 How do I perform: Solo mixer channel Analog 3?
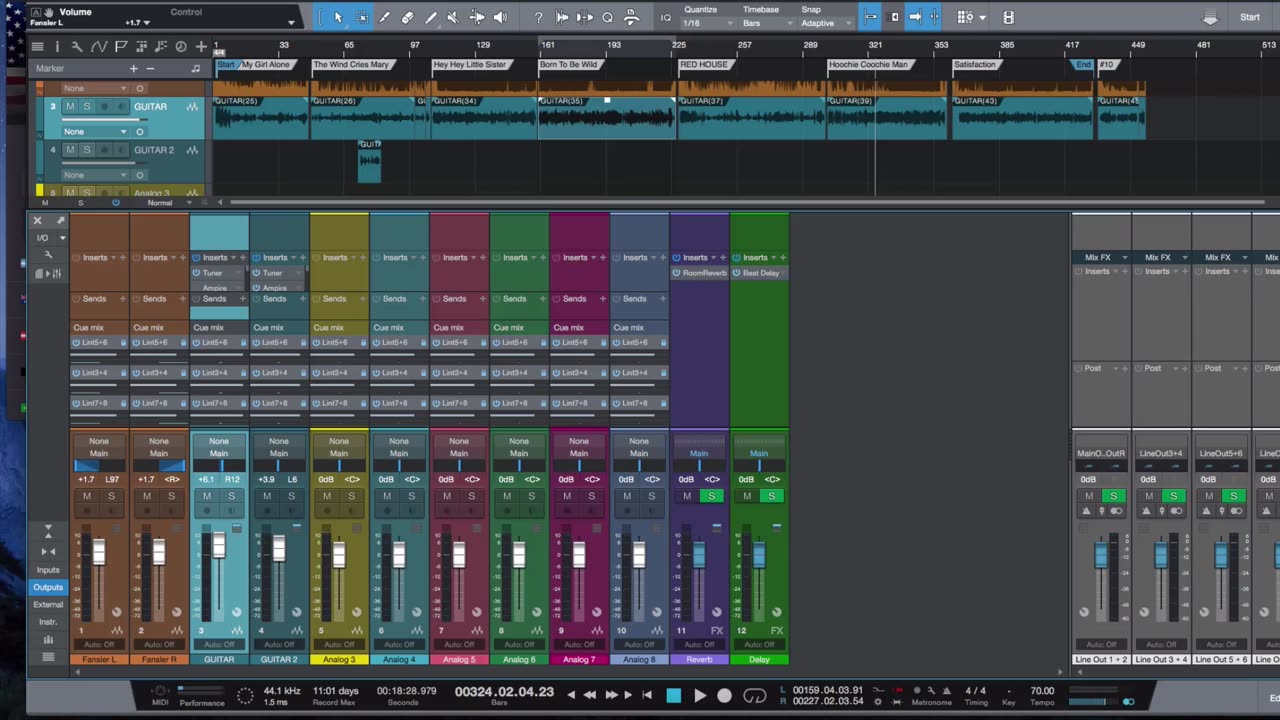point(351,496)
